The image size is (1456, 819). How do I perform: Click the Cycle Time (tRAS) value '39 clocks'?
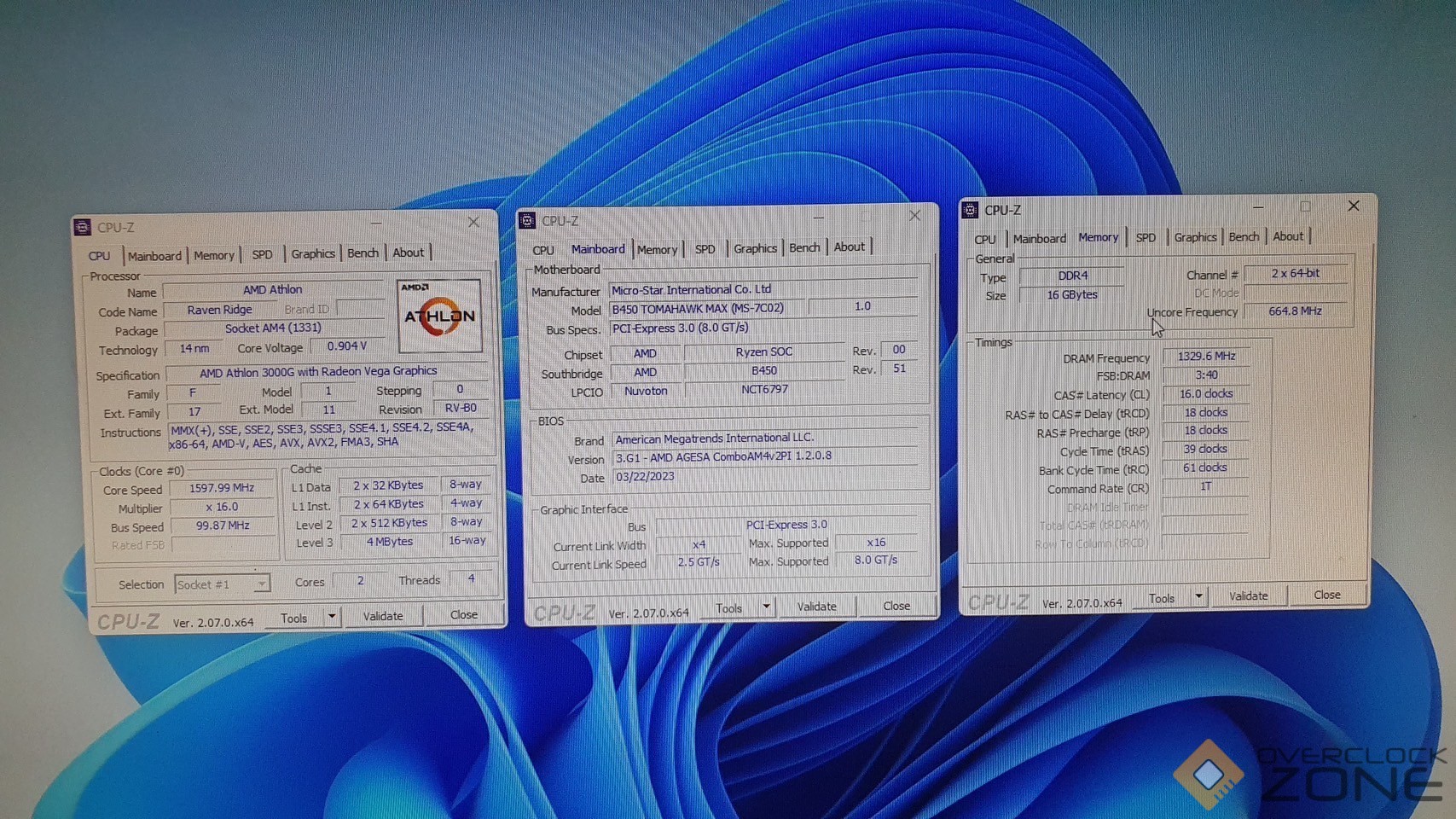pos(1206,449)
